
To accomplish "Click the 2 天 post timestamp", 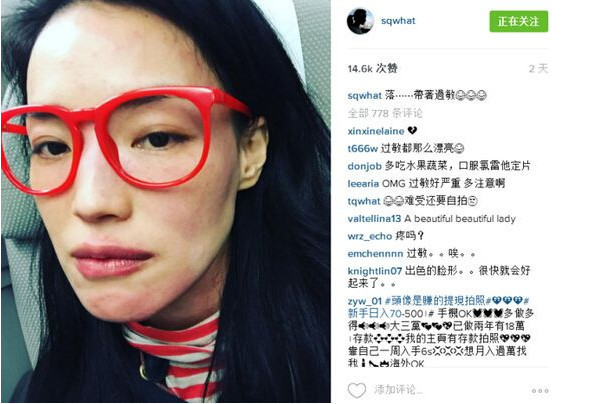I will [538, 68].
